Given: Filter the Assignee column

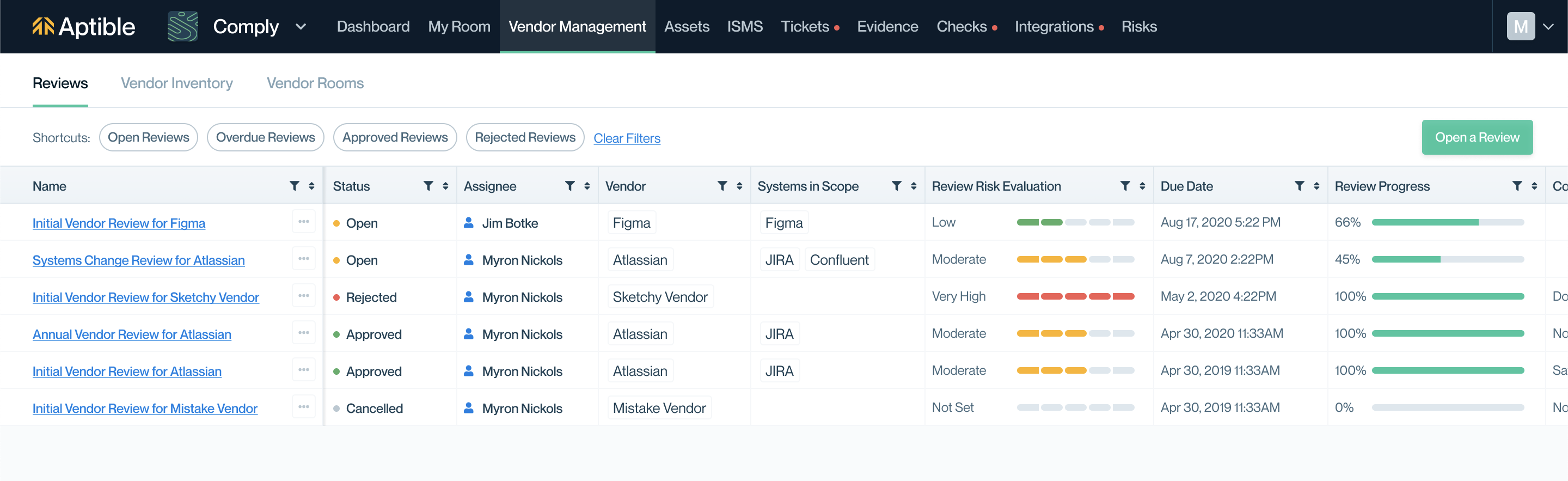Looking at the screenshot, I should click(571, 186).
